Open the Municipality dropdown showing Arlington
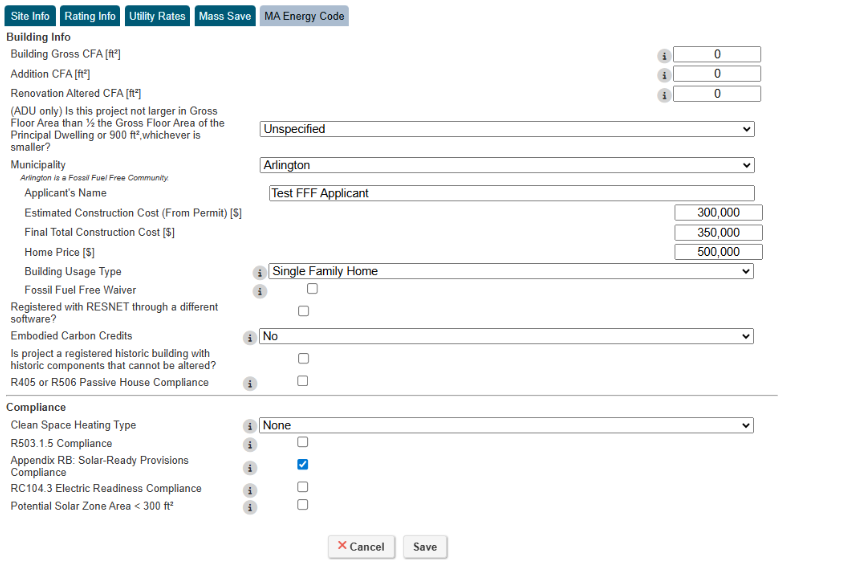 507,165
